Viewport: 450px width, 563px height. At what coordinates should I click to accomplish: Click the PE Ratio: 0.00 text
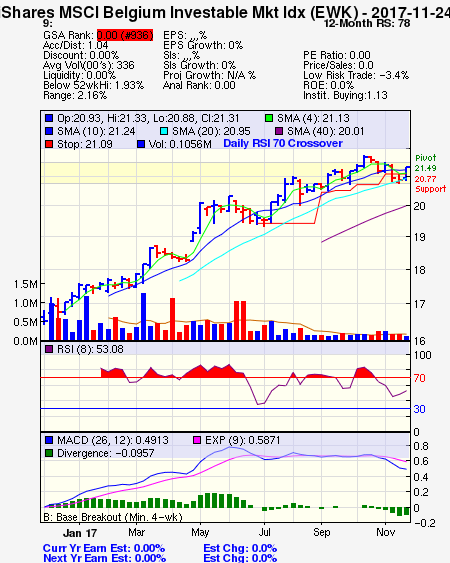pyautogui.click(x=337, y=55)
